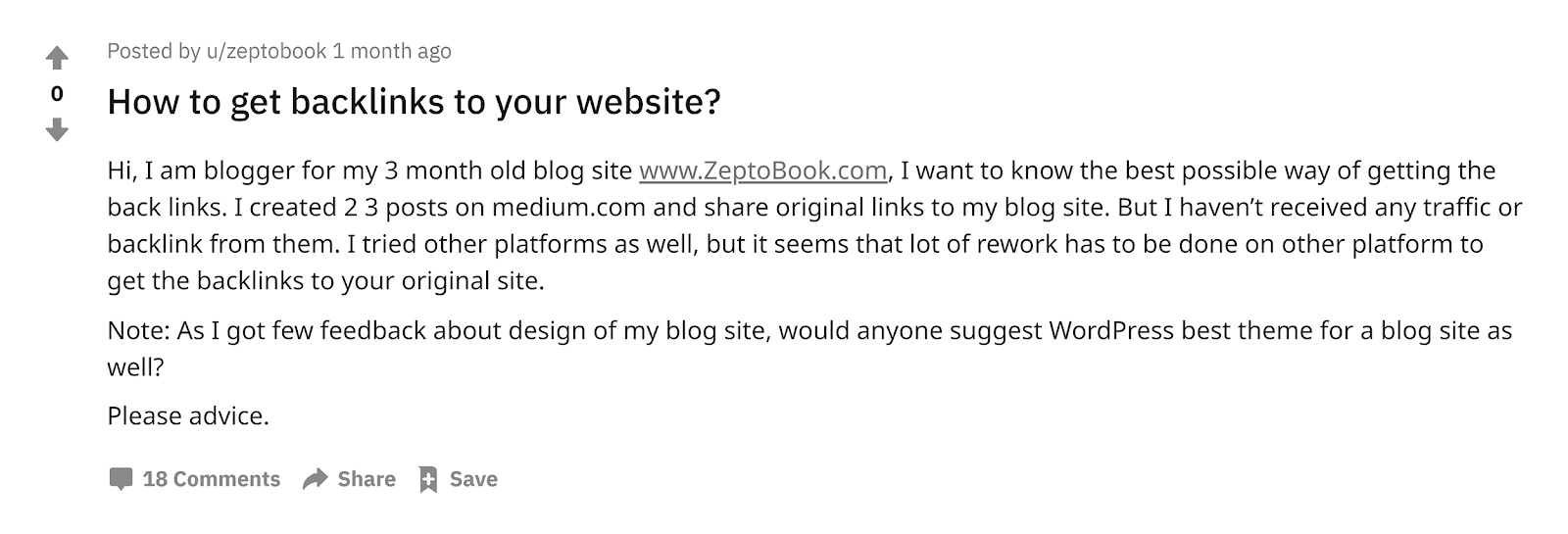Viewport: 1568px width, 534px height.
Task: Click the Share arrow icon
Action: click(x=315, y=479)
